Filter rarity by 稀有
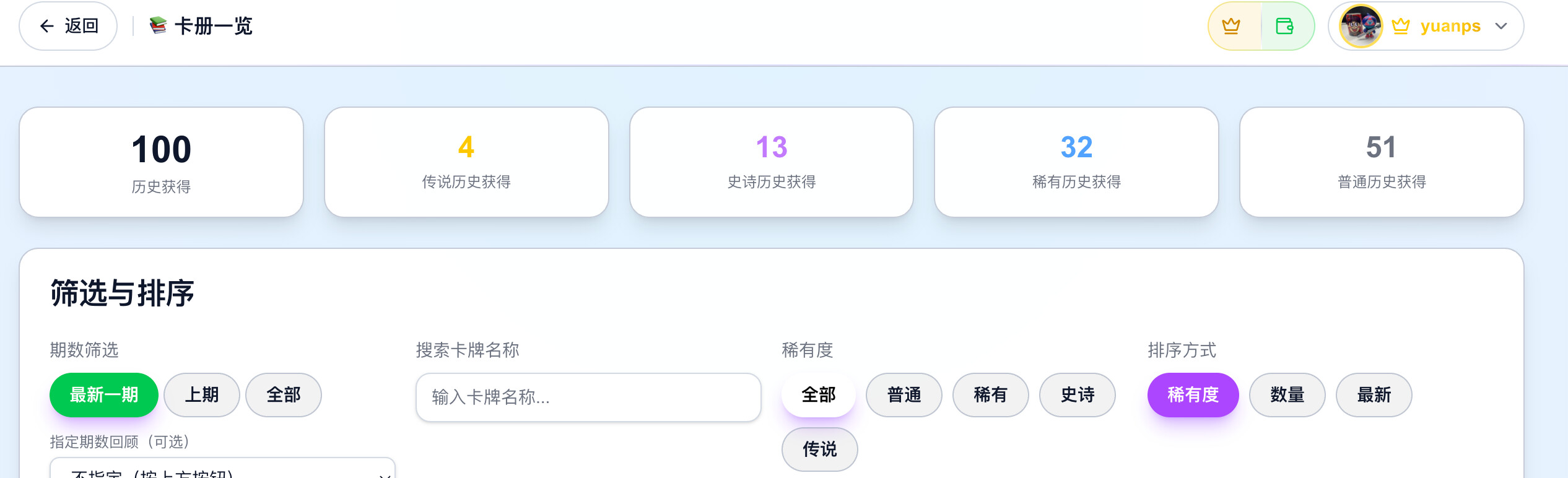Viewport: 1568px width, 478px height. pyautogui.click(x=991, y=395)
